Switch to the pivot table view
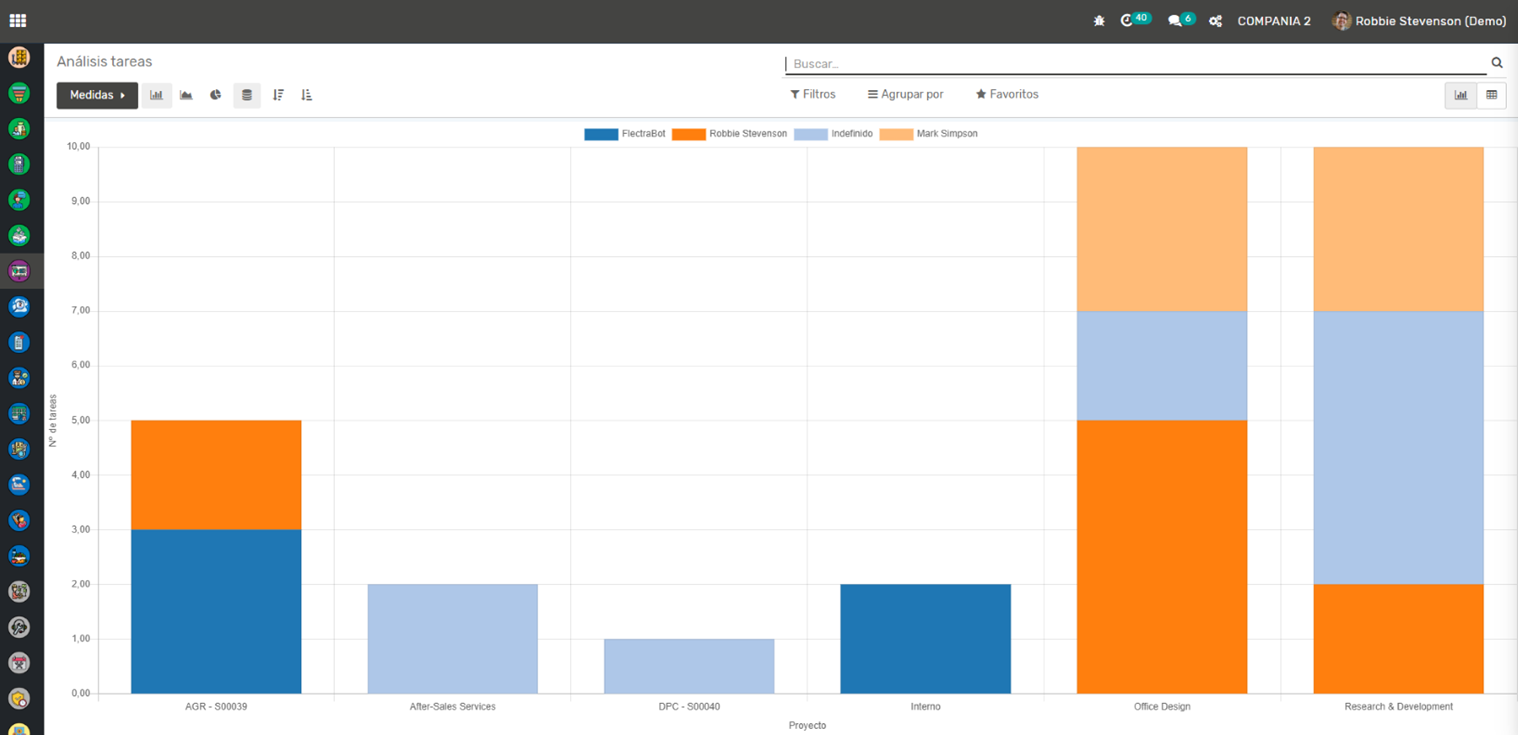The width and height of the screenshot is (1518, 735). point(1491,95)
